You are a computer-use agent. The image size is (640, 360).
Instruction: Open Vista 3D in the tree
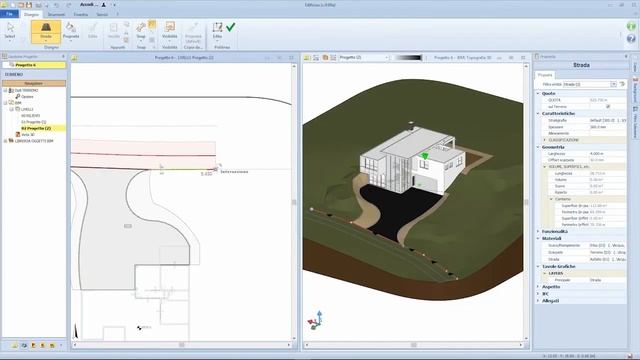click(x=28, y=134)
